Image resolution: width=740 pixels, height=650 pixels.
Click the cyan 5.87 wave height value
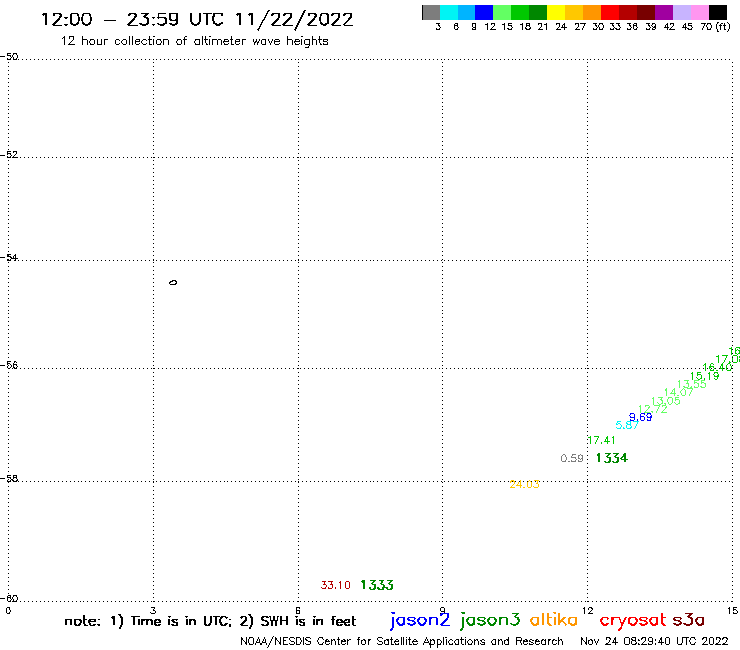pyautogui.click(x=627, y=425)
